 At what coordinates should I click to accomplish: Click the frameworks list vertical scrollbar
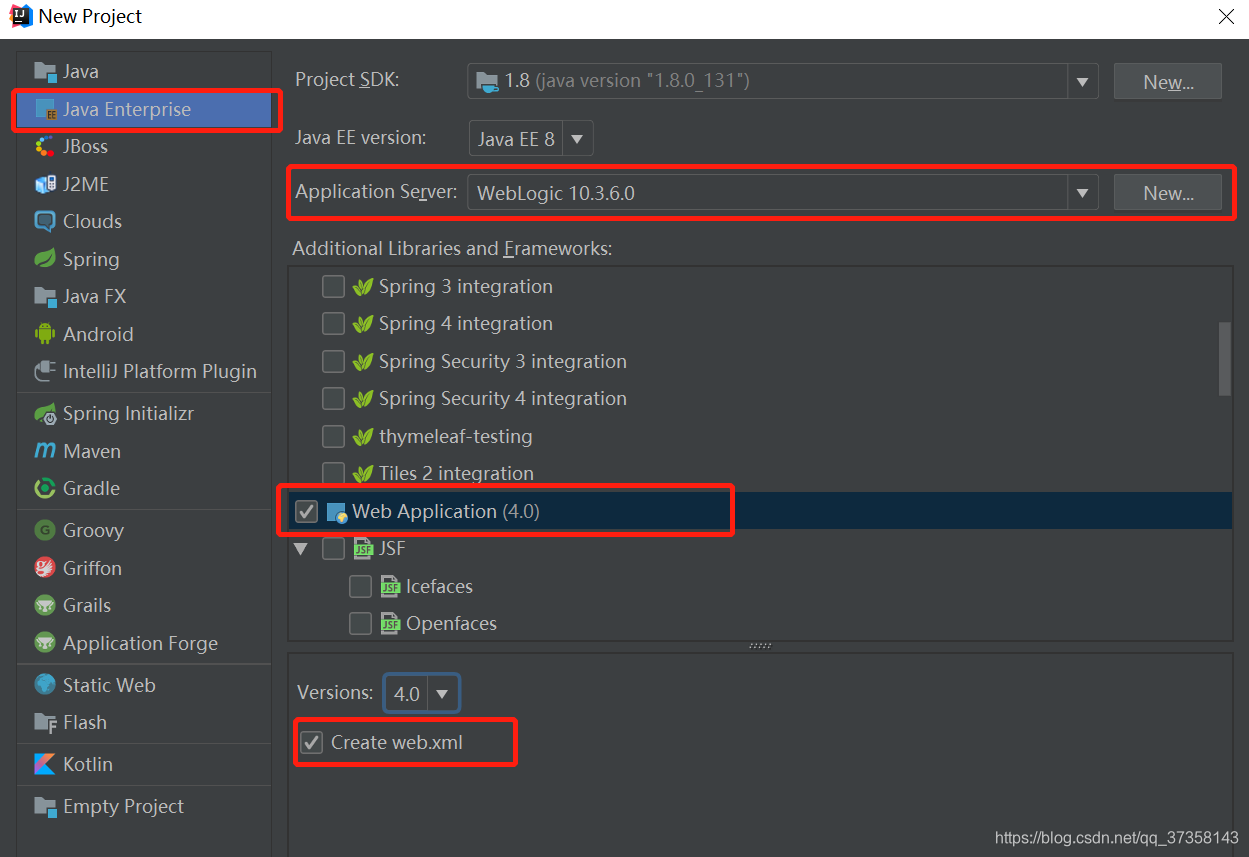click(x=1225, y=358)
